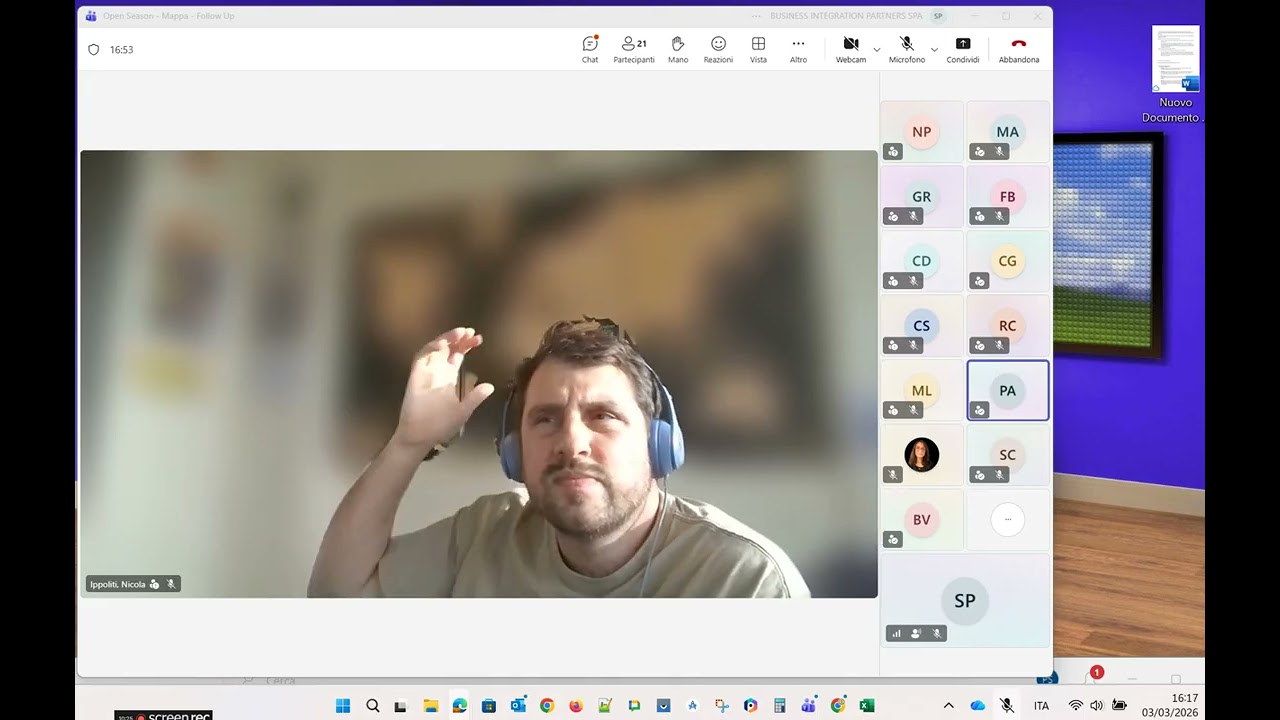Expand Microfono options dropdown arrow
Screen dimensions: 1280x720
tap(934, 49)
